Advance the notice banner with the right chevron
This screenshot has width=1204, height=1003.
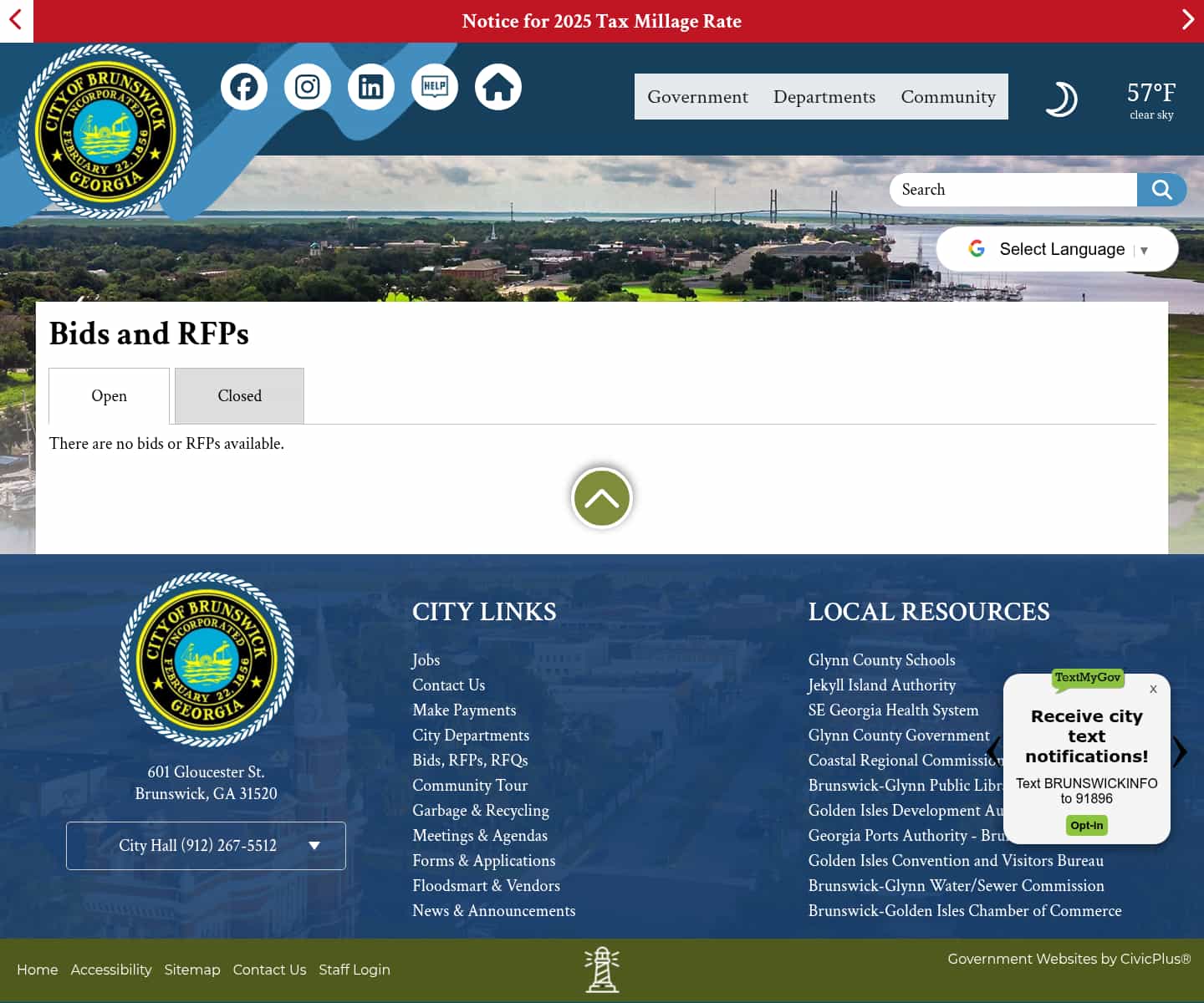coord(1186,19)
